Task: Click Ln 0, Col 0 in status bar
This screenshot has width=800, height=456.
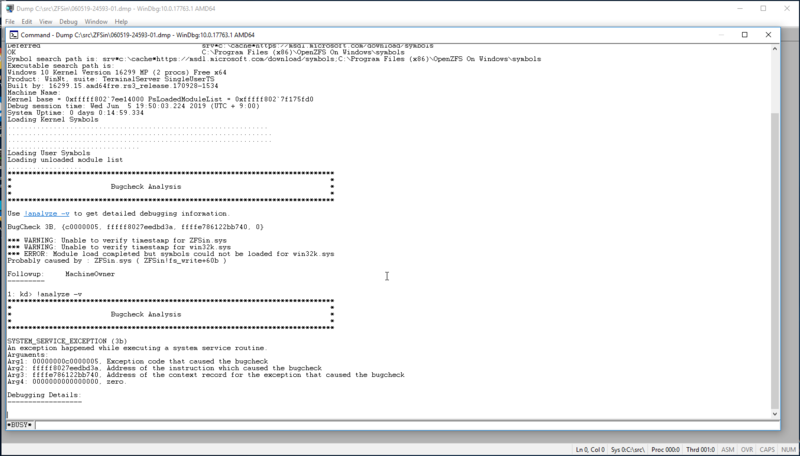Action: (590, 450)
